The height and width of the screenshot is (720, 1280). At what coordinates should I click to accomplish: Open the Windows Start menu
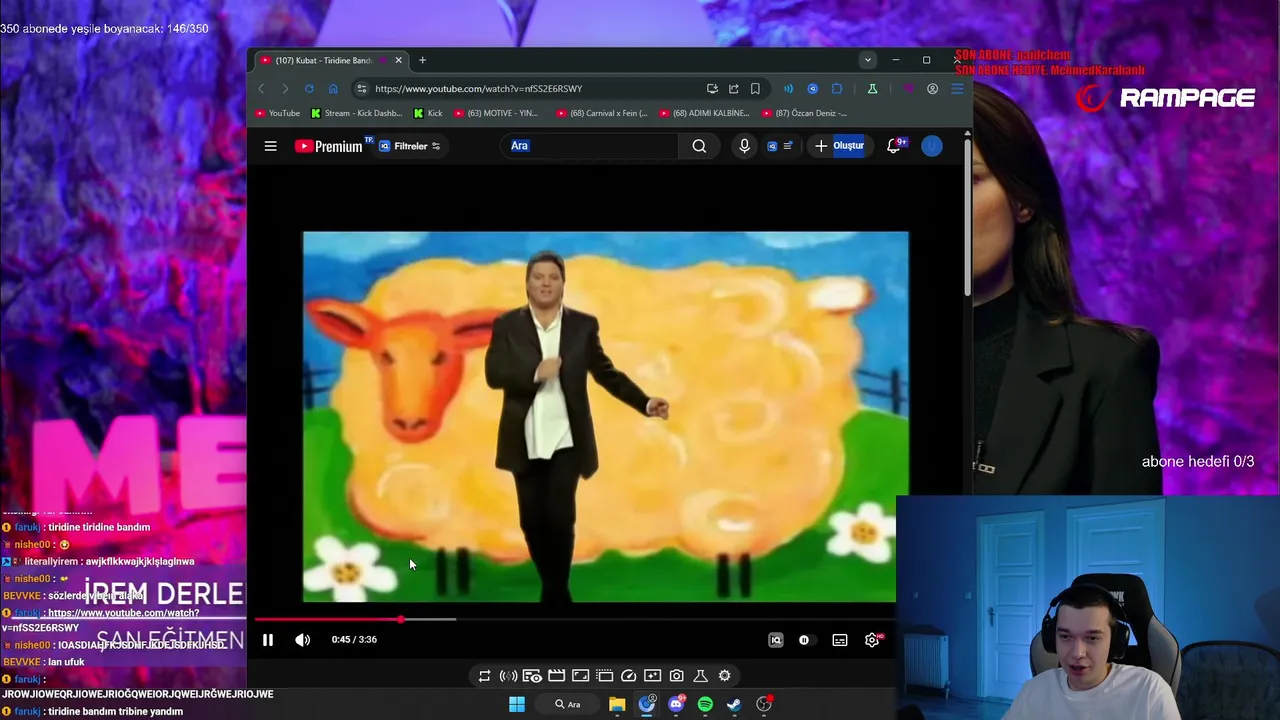point(517,704)
